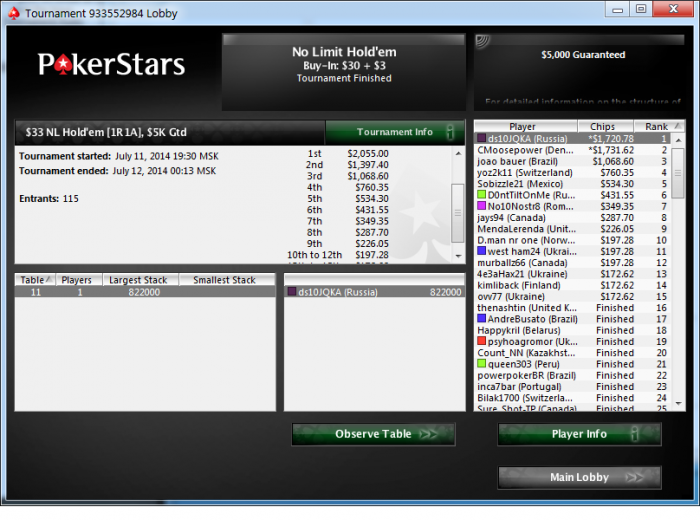Click the info icon on Player Info button
Viewport: 700px width, 520px height.
coord(634,434)
